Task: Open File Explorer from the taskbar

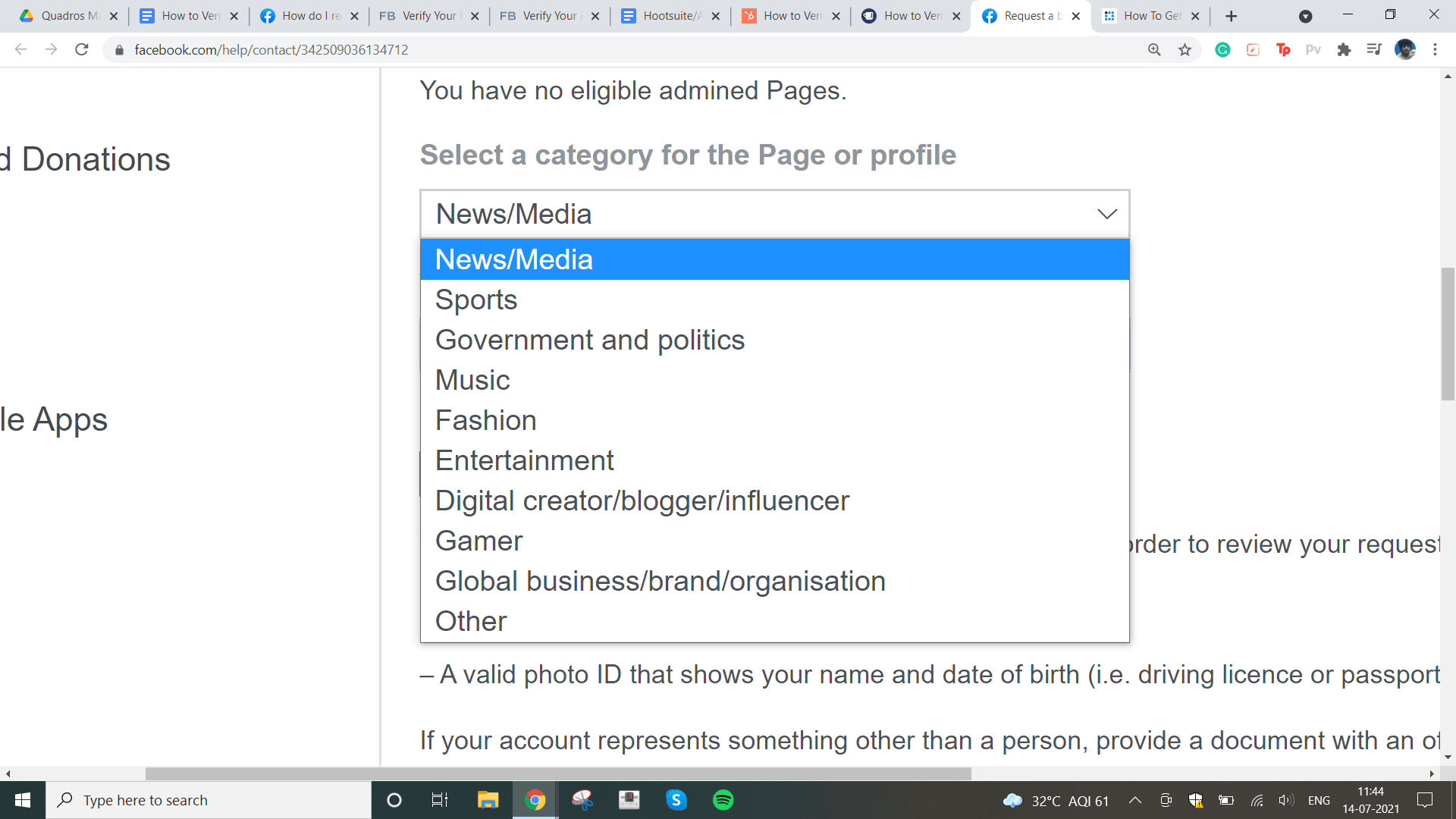Action: pos(488,800)
